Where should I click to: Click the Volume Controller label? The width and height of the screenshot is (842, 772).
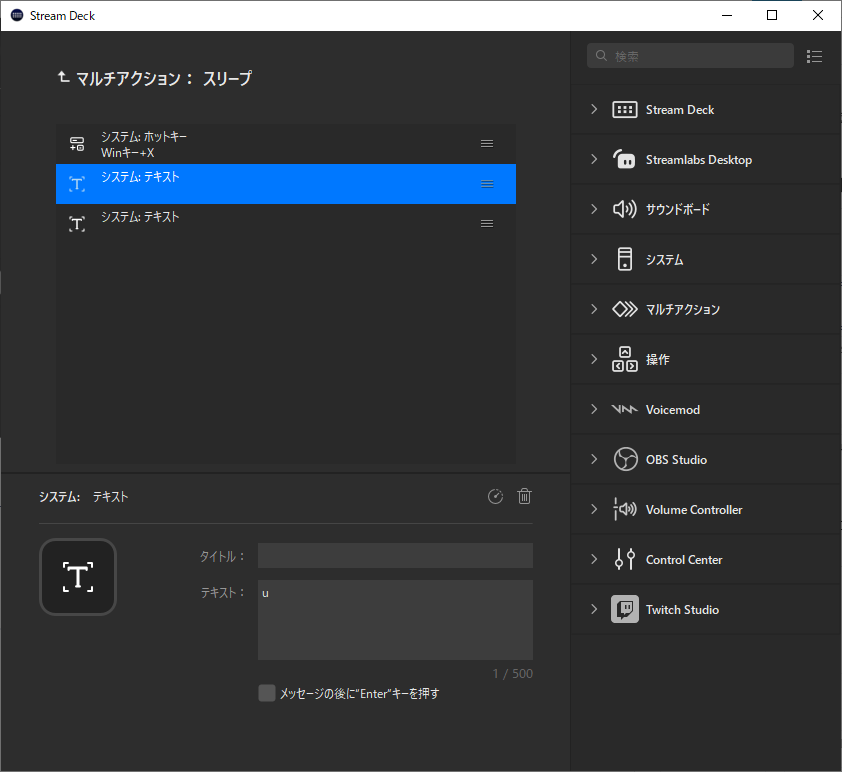(694, 509)
